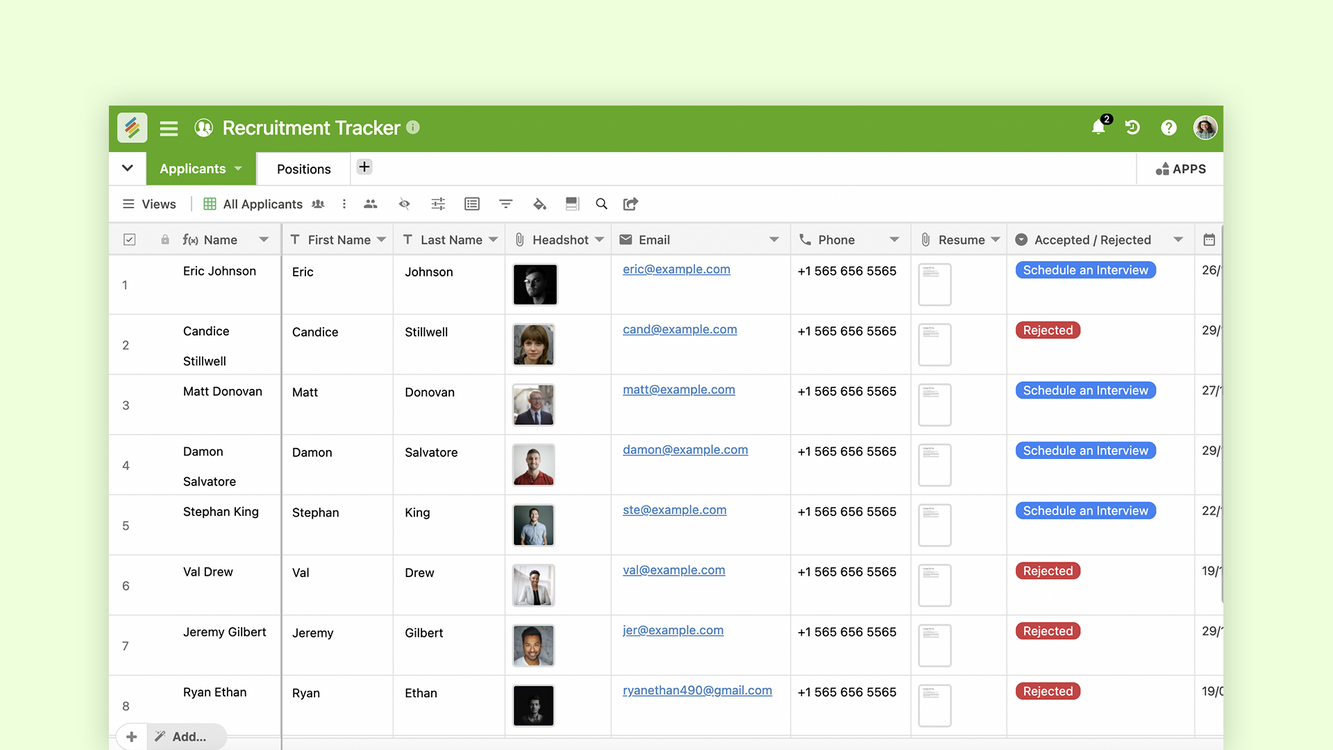Open the search magnifier icon
1333x750 pixels.
point(601,204)
